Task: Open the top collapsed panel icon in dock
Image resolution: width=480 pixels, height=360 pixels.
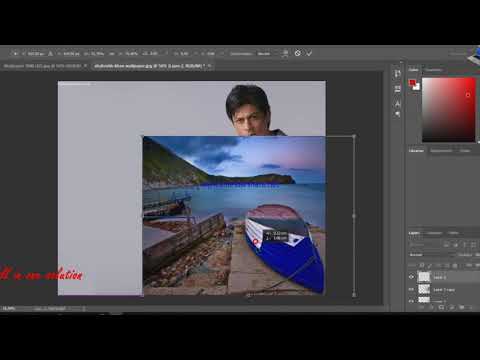Action: tap(397, 74)
